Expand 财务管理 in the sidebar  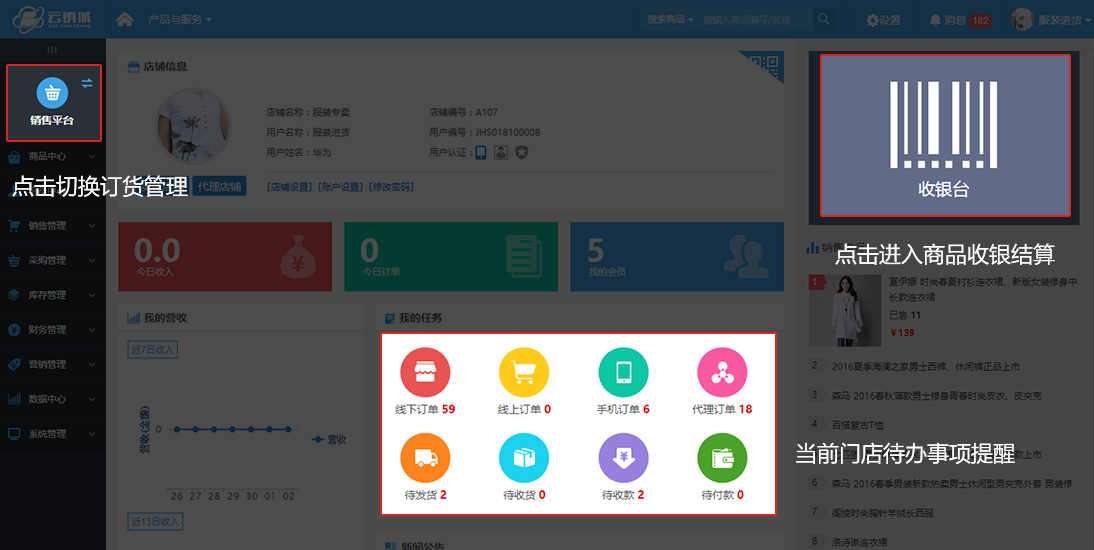coord(52,329)
